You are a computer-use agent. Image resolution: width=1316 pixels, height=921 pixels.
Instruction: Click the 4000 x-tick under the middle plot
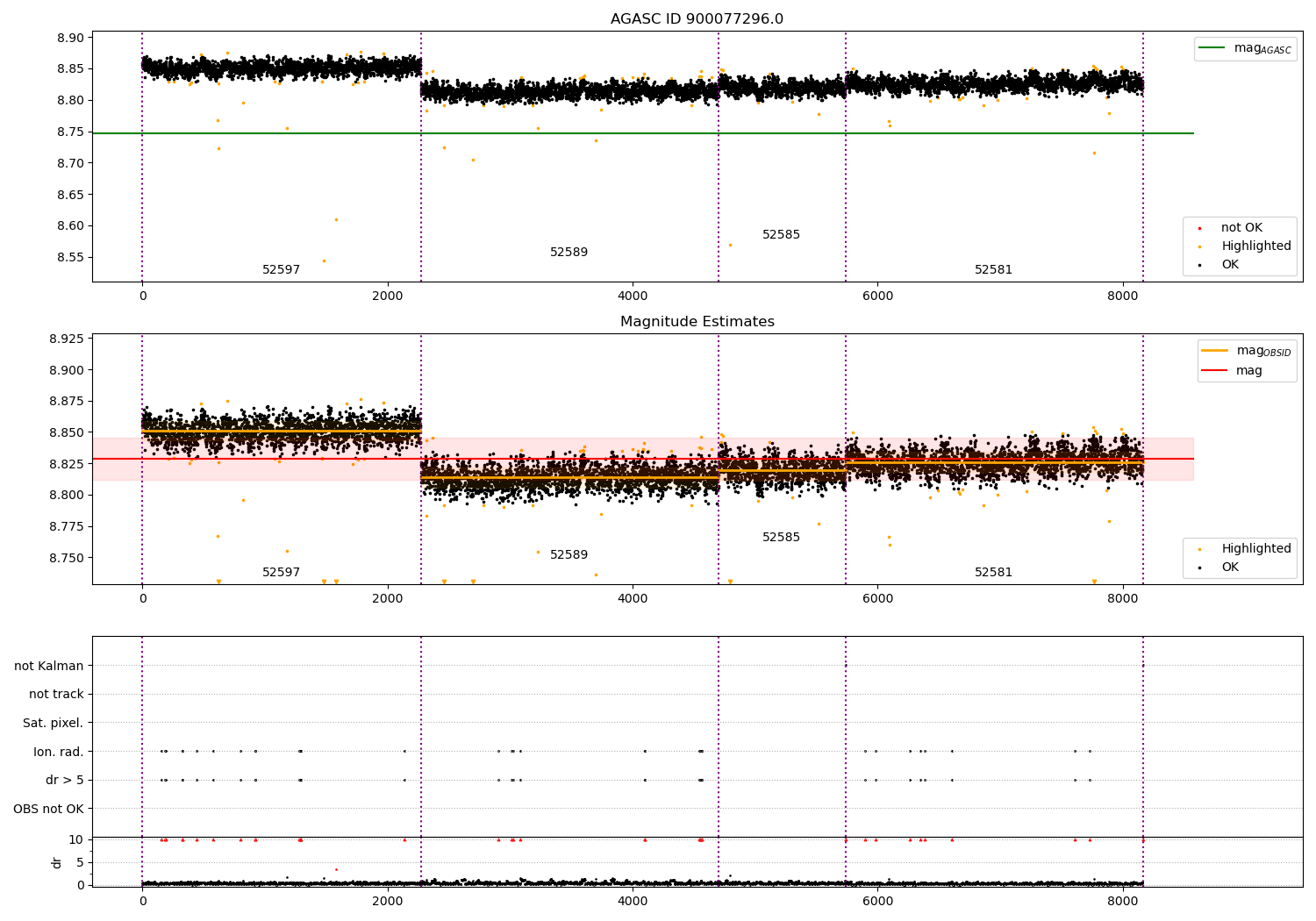click(x=633, y=599)
